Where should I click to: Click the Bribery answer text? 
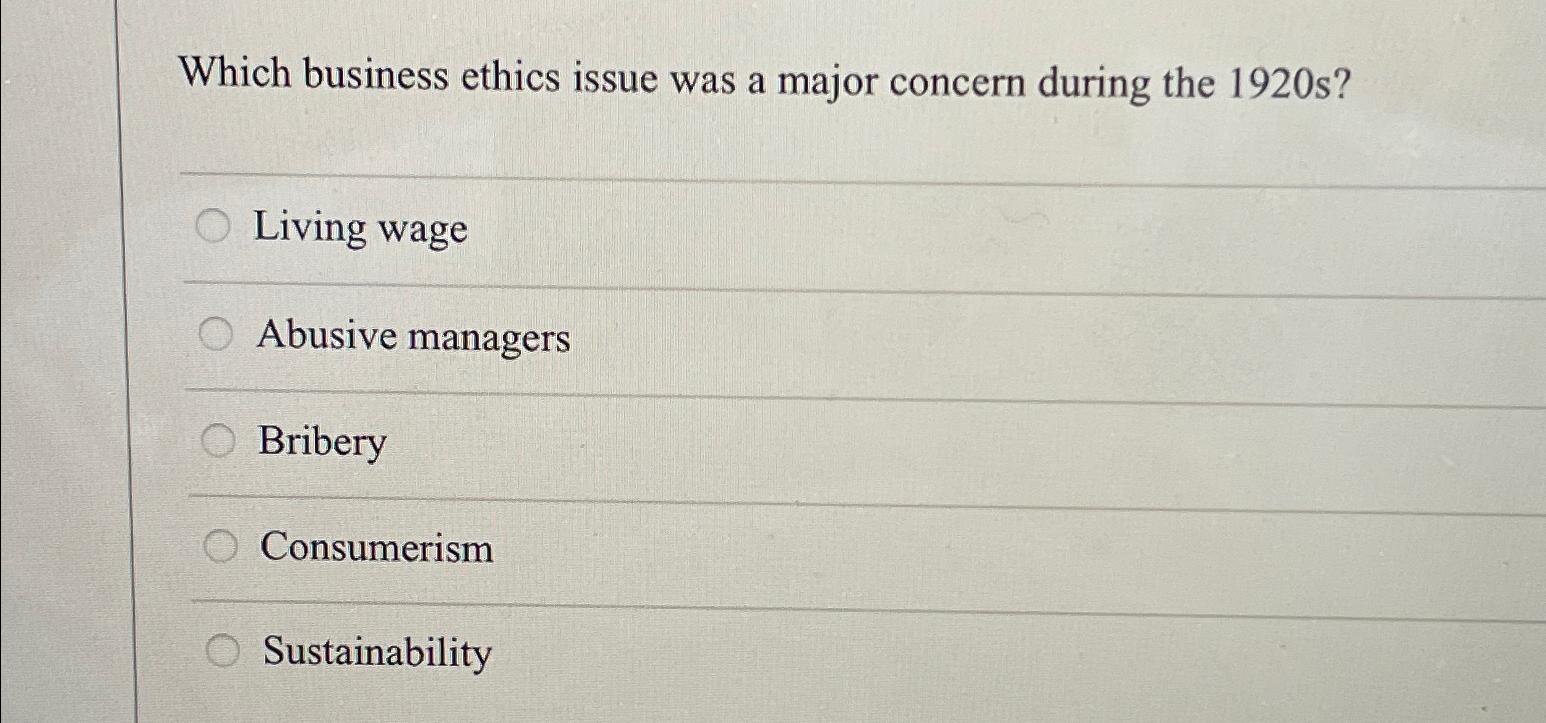tap(320, 442)
